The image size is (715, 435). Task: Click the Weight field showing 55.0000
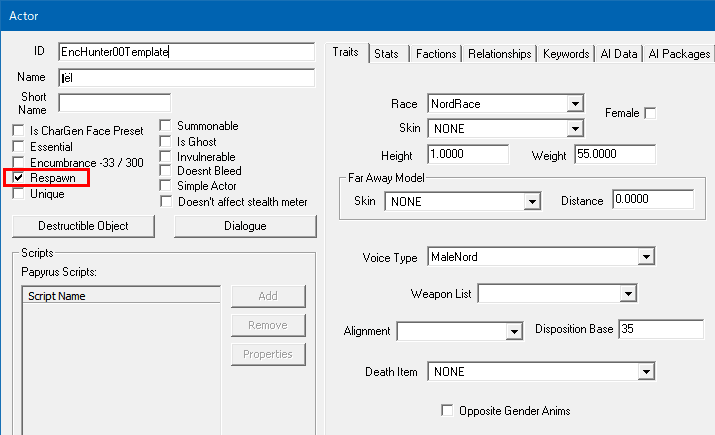(615, 154)
